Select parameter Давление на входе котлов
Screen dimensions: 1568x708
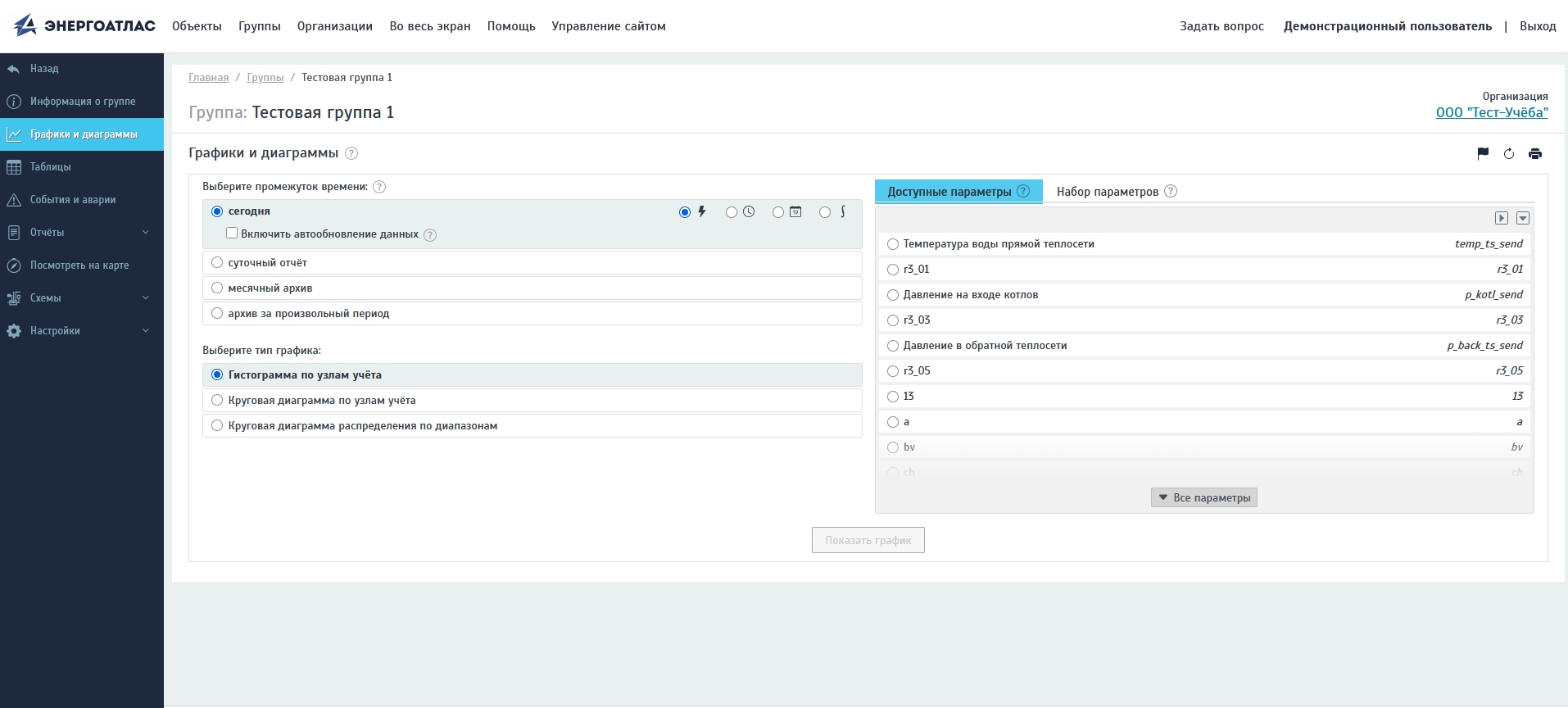[893, 295]
